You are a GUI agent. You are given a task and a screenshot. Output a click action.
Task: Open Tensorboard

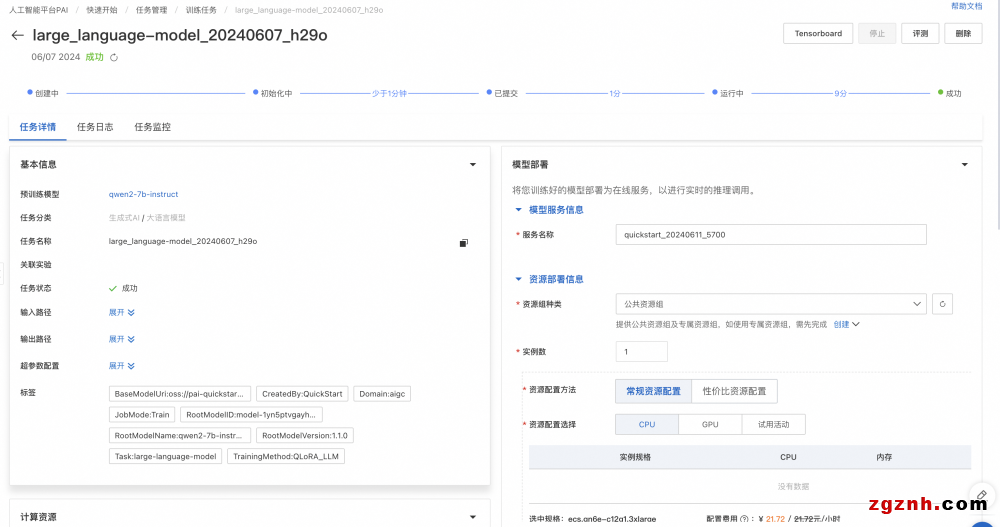coord(818,33)
